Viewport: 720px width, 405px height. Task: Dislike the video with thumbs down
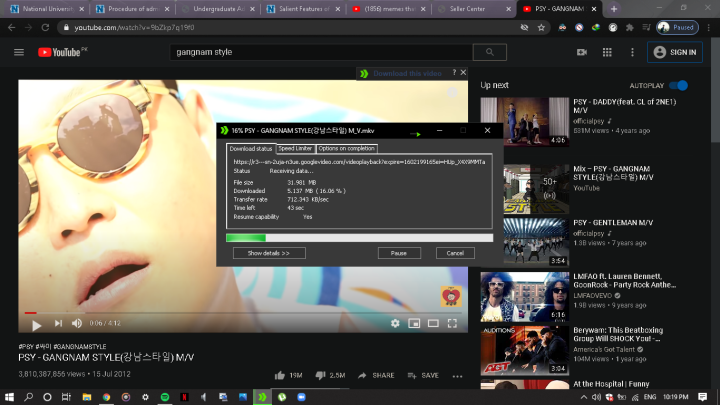[321, 375]
